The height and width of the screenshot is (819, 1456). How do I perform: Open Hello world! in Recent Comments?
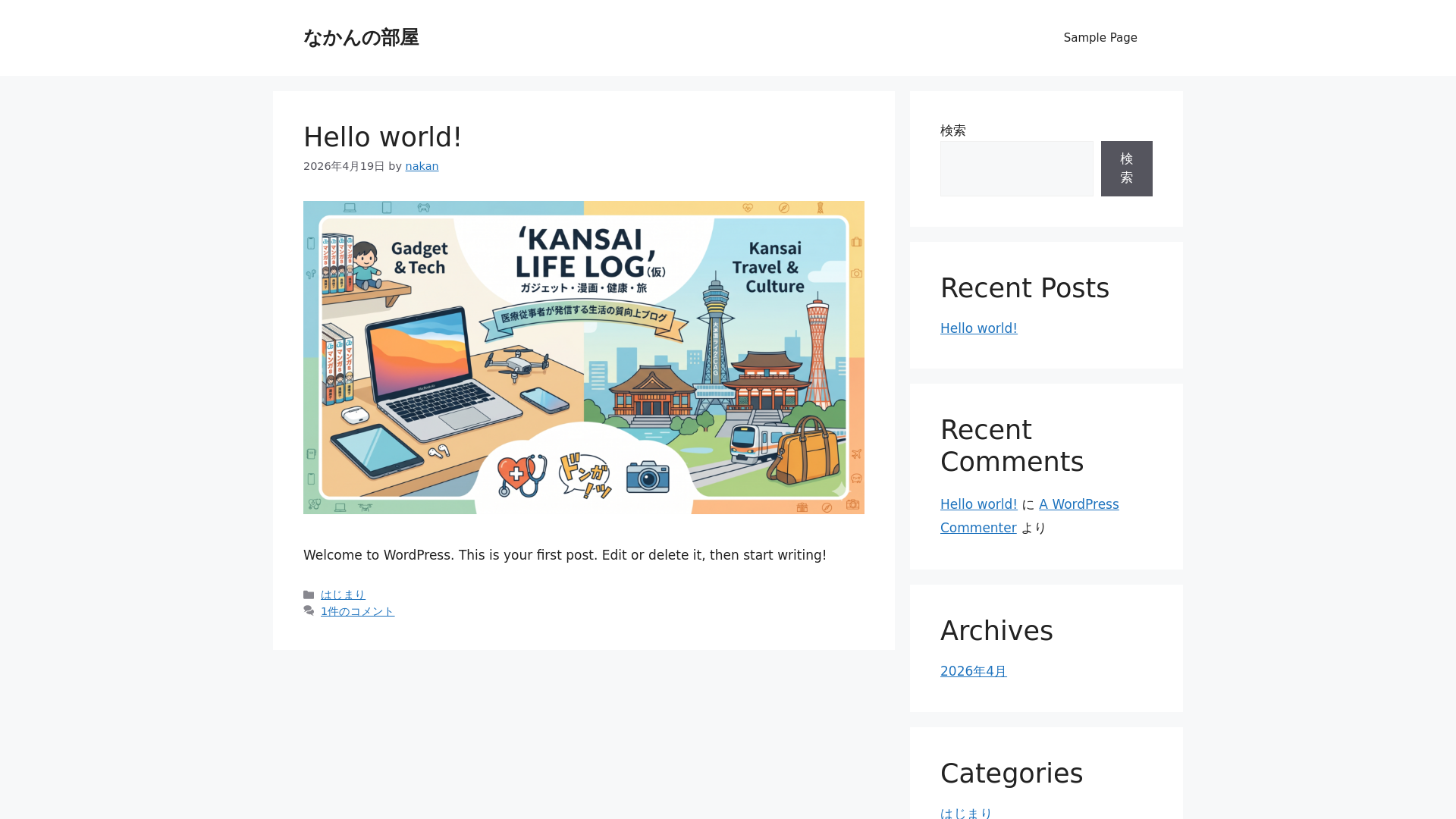click(x=978, y=504)
